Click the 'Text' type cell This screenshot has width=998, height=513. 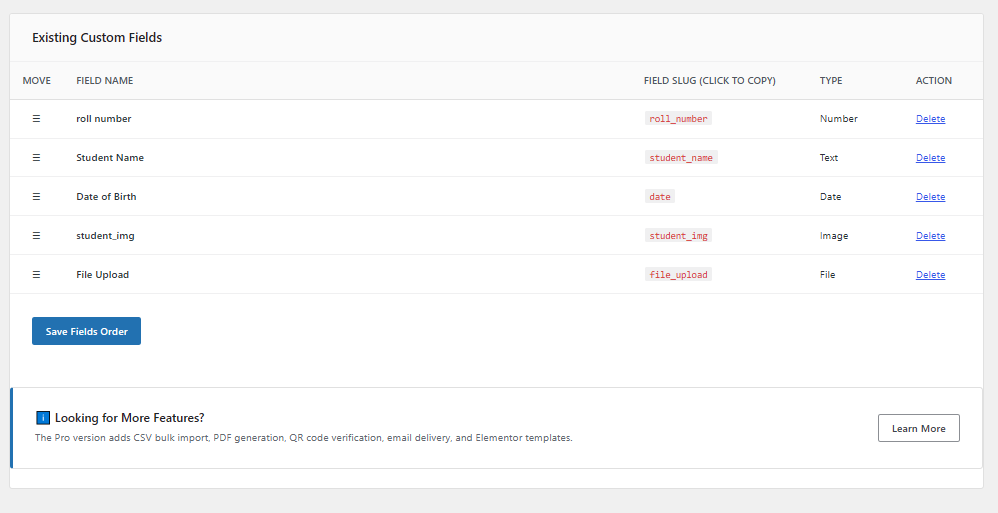pos(829,157)
